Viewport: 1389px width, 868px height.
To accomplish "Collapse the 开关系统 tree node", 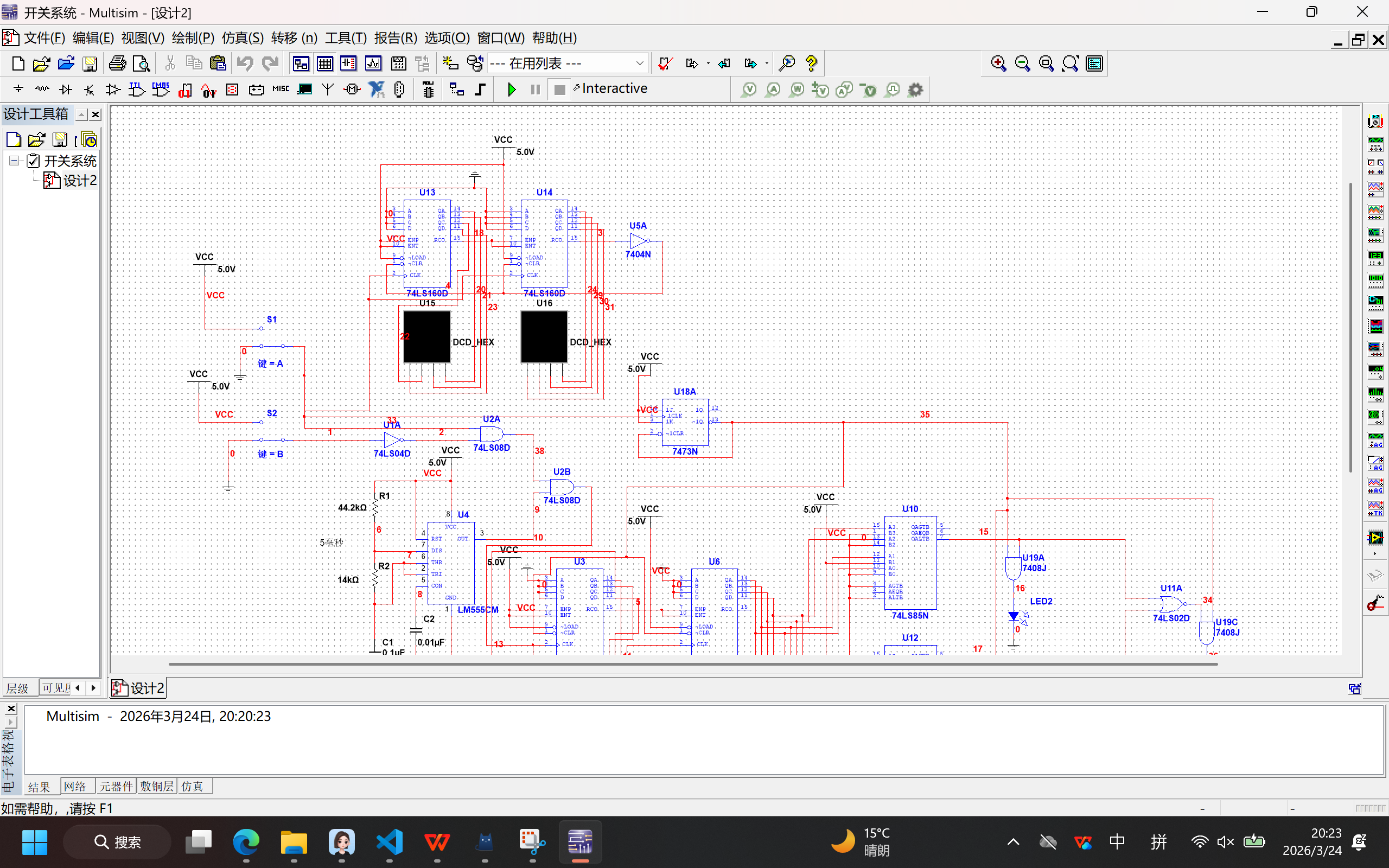I will [14, 161].
